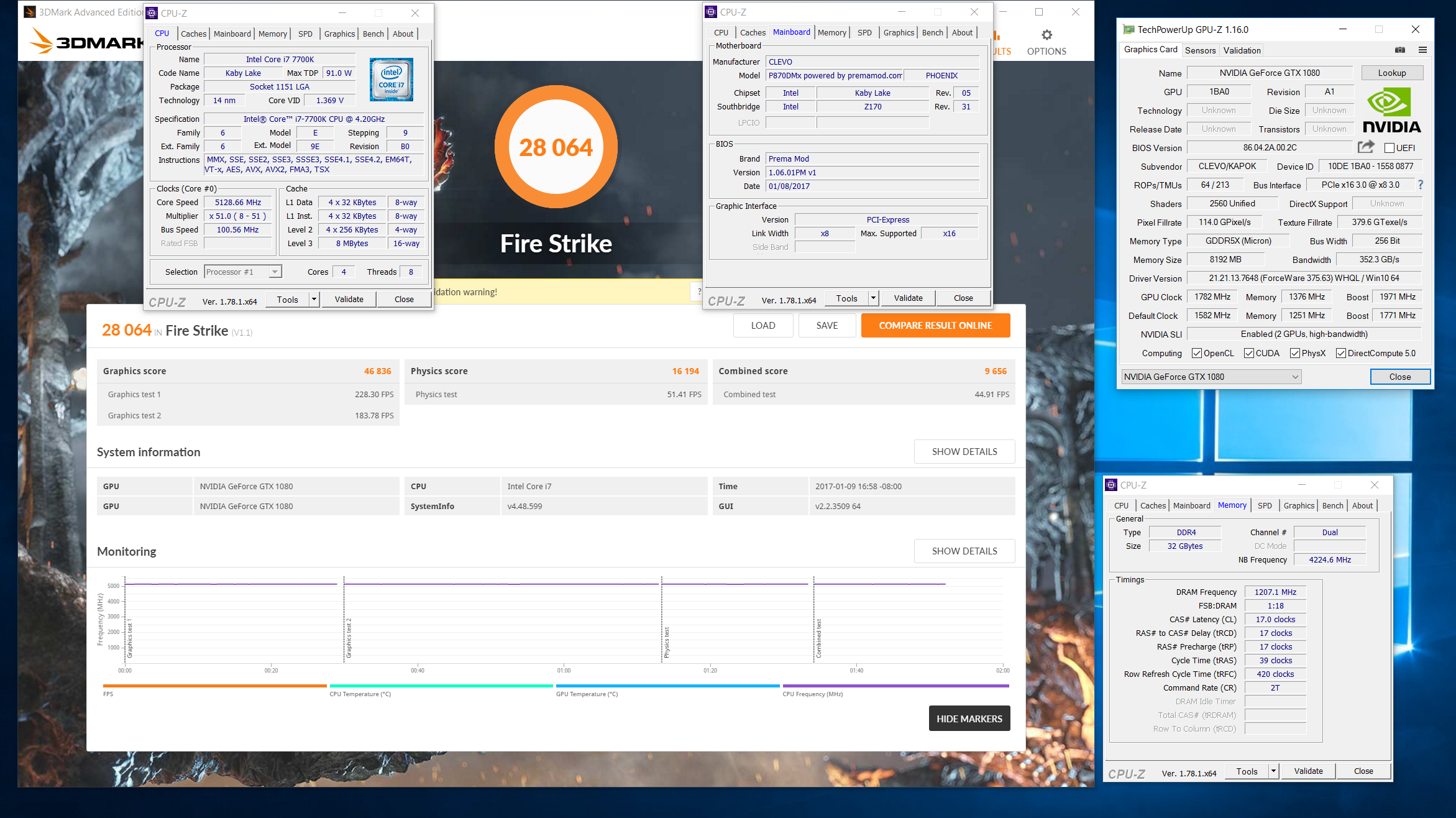The height and width of the screenshot is (818, 1456).
Task: Click the Core Speed value 5128.66 MHz
Action: (x=238, y=202)
